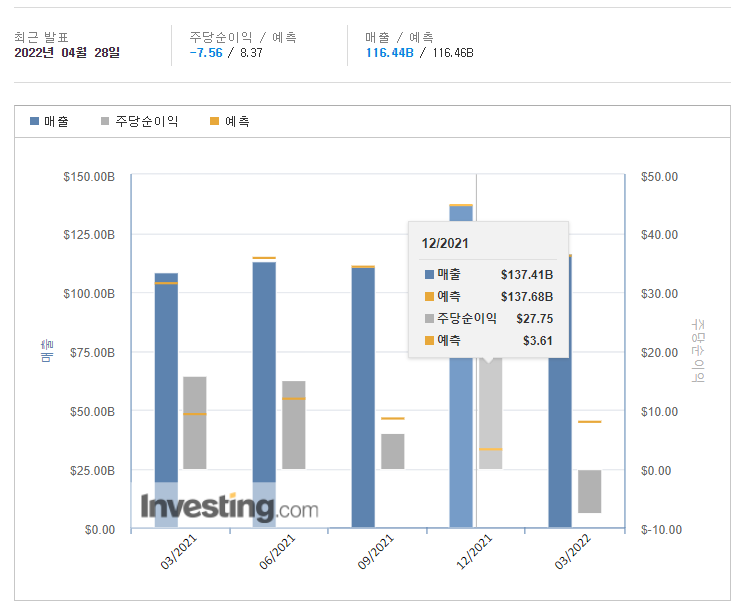Select the 09/2021 gray EPS bar
This screenshot has height=607, width=739.
[x=393, y=451]
